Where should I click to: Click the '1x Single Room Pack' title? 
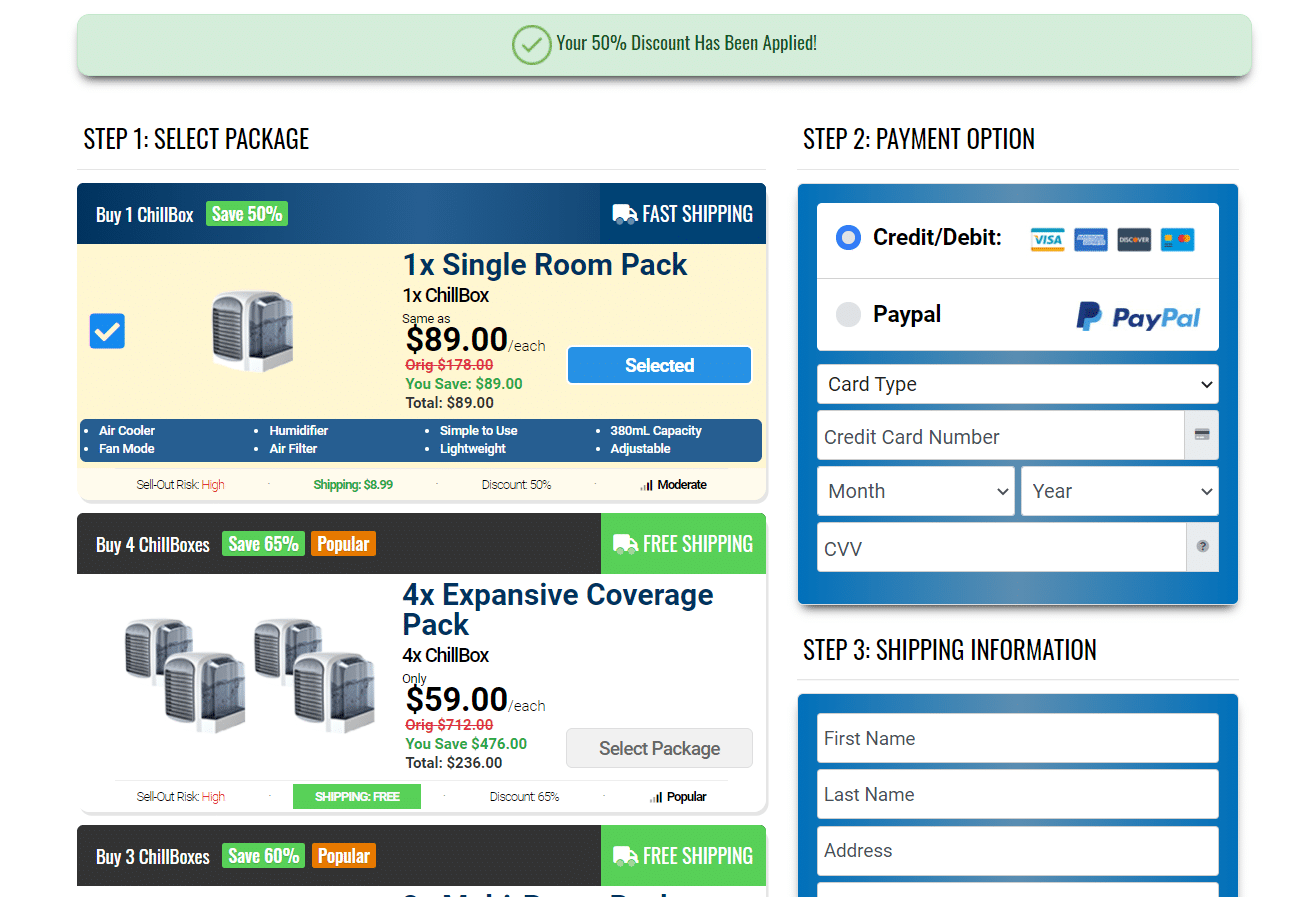(x=545, y=265)
